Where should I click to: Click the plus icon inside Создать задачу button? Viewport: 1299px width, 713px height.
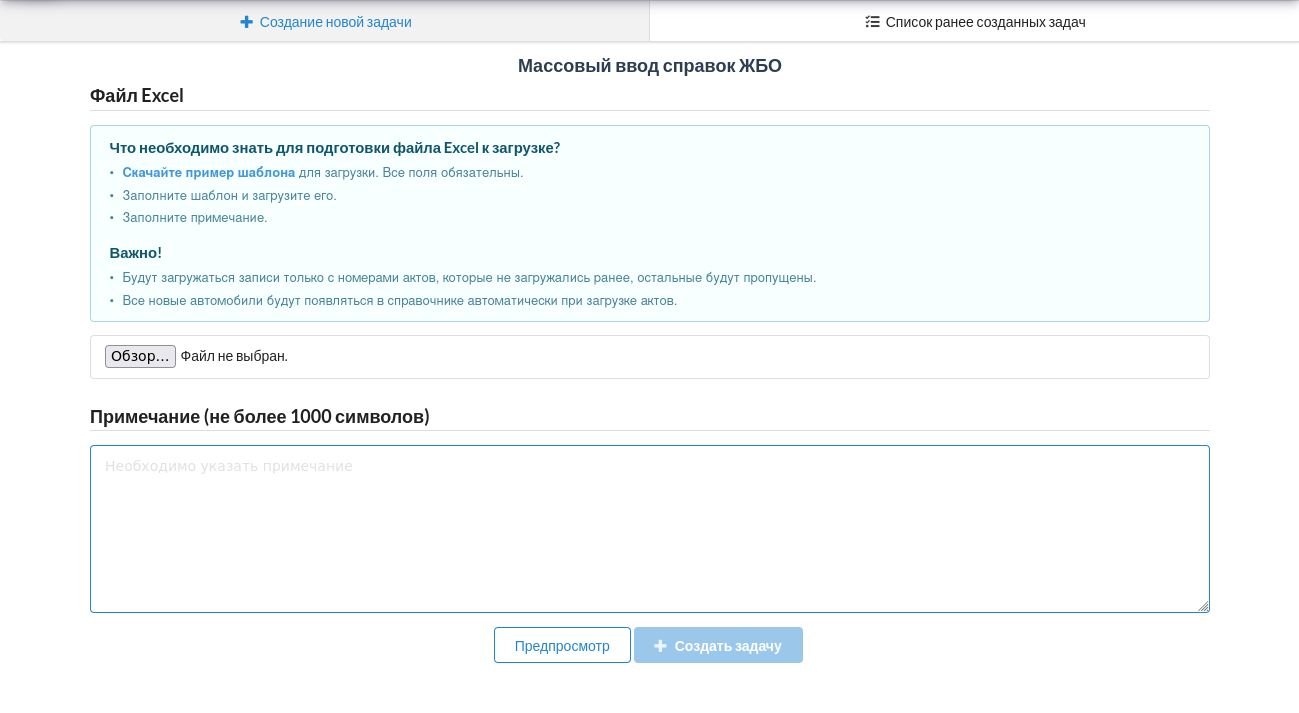pyautogui.click(x=660, y=646)
